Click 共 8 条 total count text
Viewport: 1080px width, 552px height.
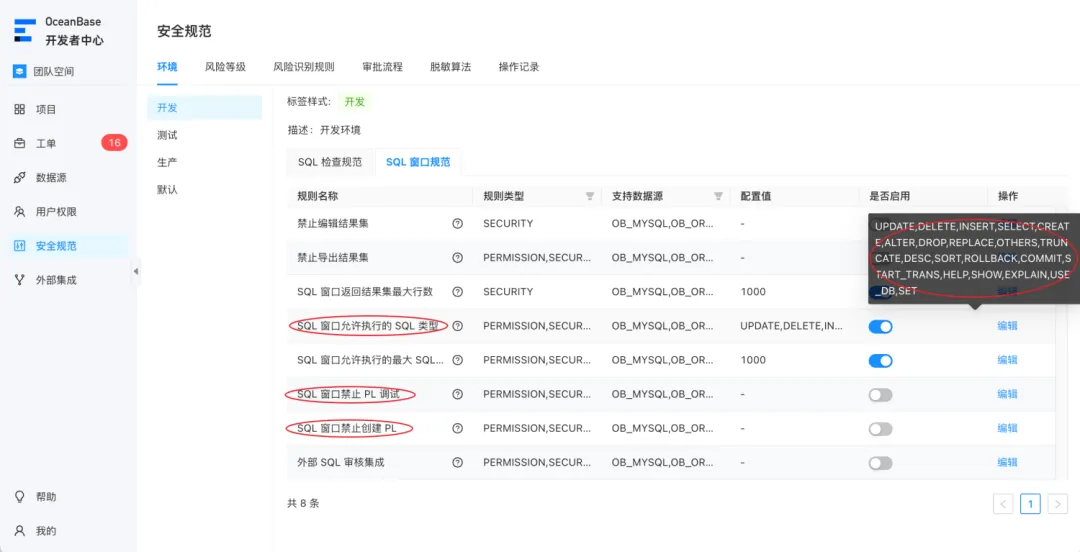click(x=303, y=503)
